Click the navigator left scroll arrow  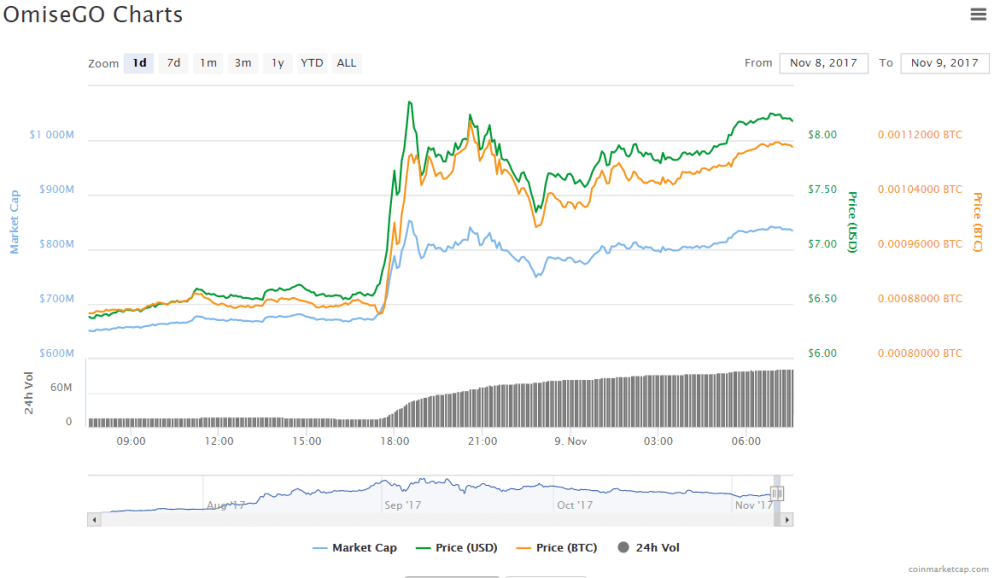click(94, 520)
